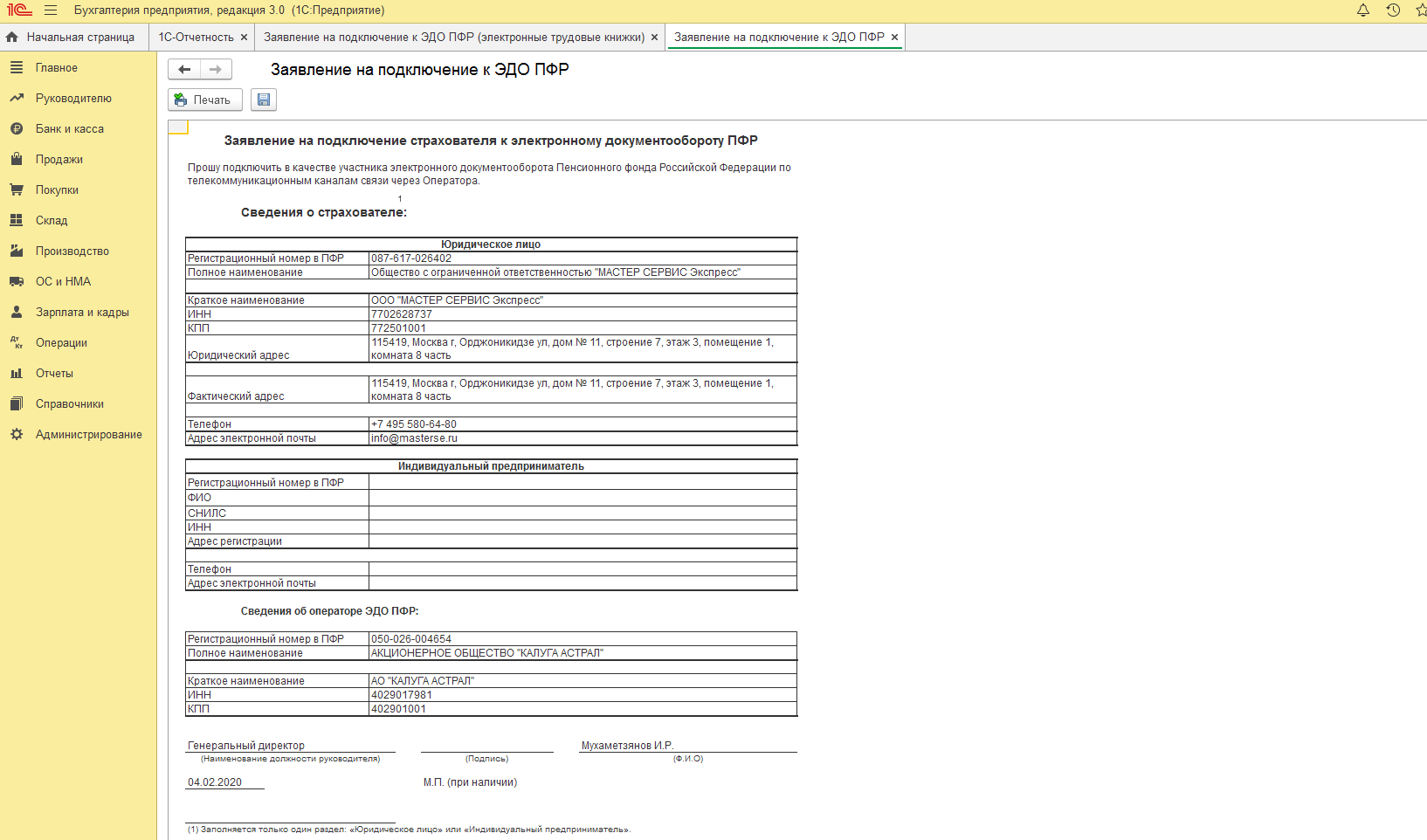Open Продажи menu label
Viewport: 1427px width, 840px height.
(59, 159)
